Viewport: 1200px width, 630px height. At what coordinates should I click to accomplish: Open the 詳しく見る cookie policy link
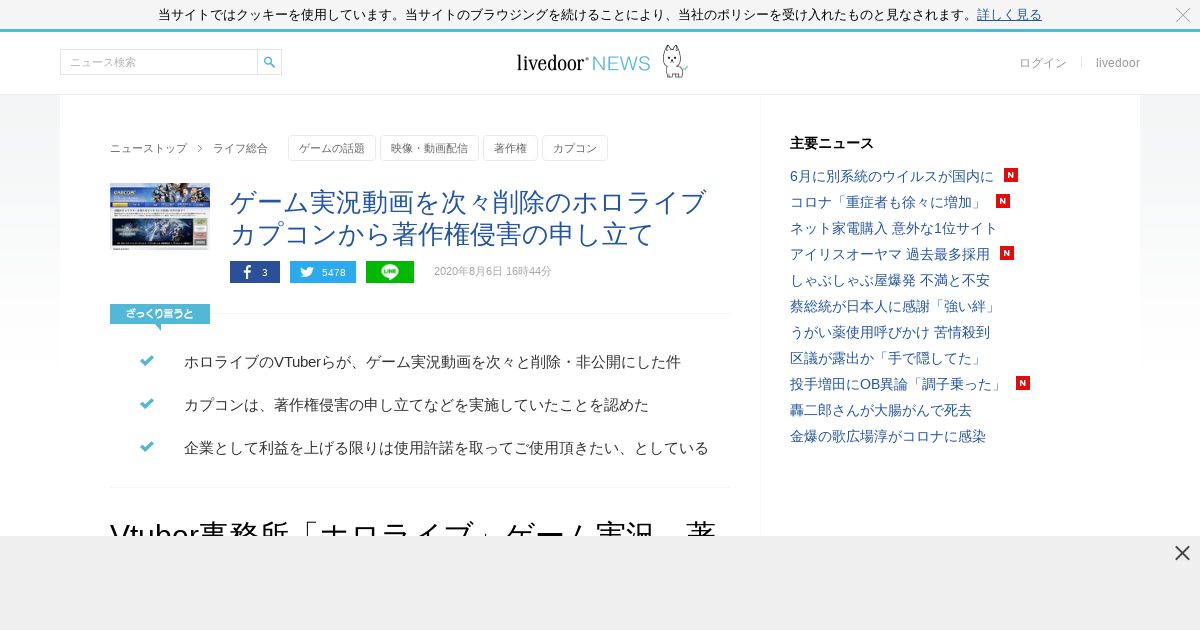[x=1009, y=15]
